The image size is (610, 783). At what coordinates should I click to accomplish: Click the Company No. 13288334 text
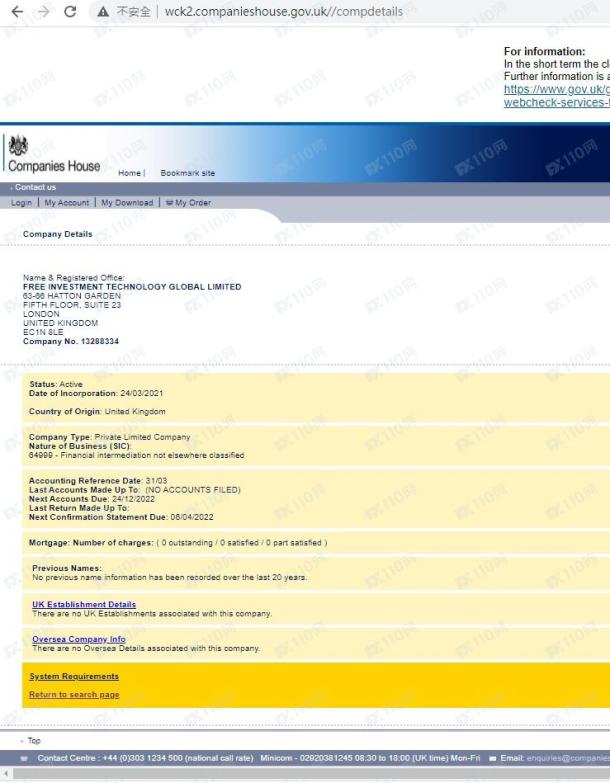(x=71, y=342)
